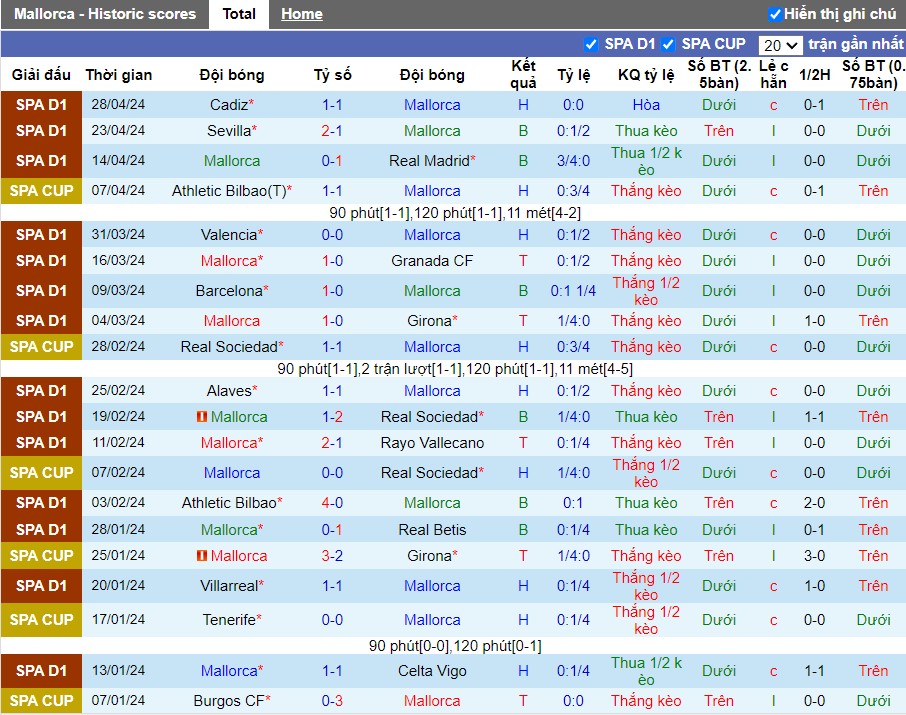Click the 3/4:0 odds for Real Madrid match
This screenshot has height=715, width=906.
[573, 161]
